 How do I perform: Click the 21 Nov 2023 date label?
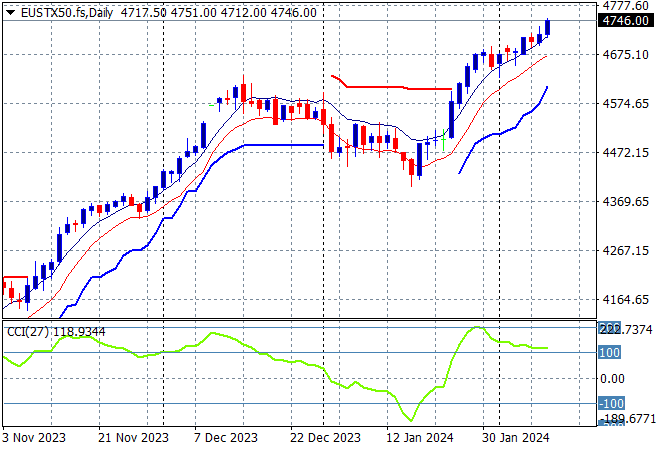133,437
